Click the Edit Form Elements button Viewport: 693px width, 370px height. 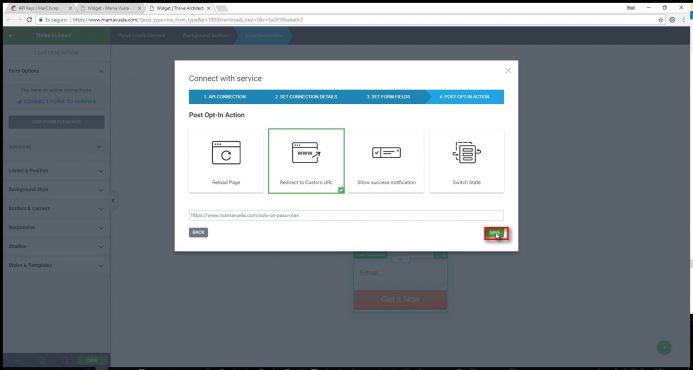click(57, 122)
